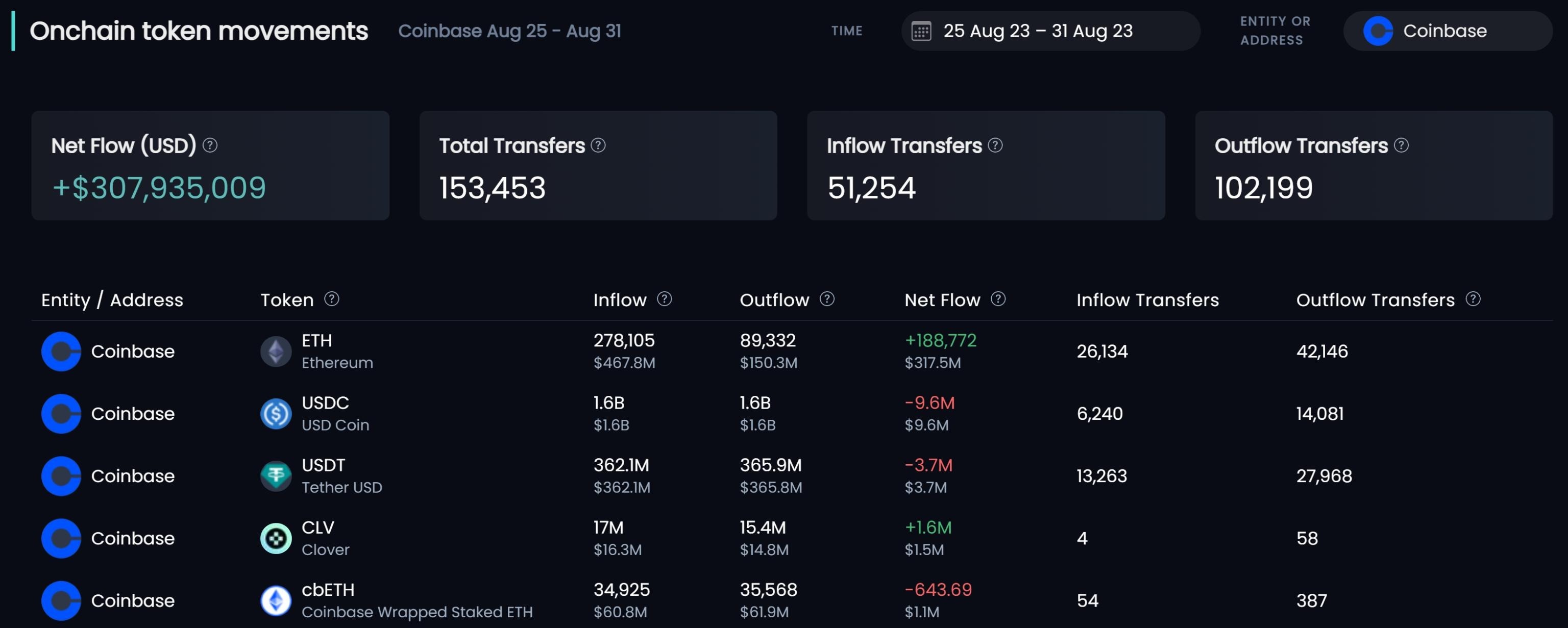Sort by the Outflow column header
1568x628 pixels.
tap(774, 300)
